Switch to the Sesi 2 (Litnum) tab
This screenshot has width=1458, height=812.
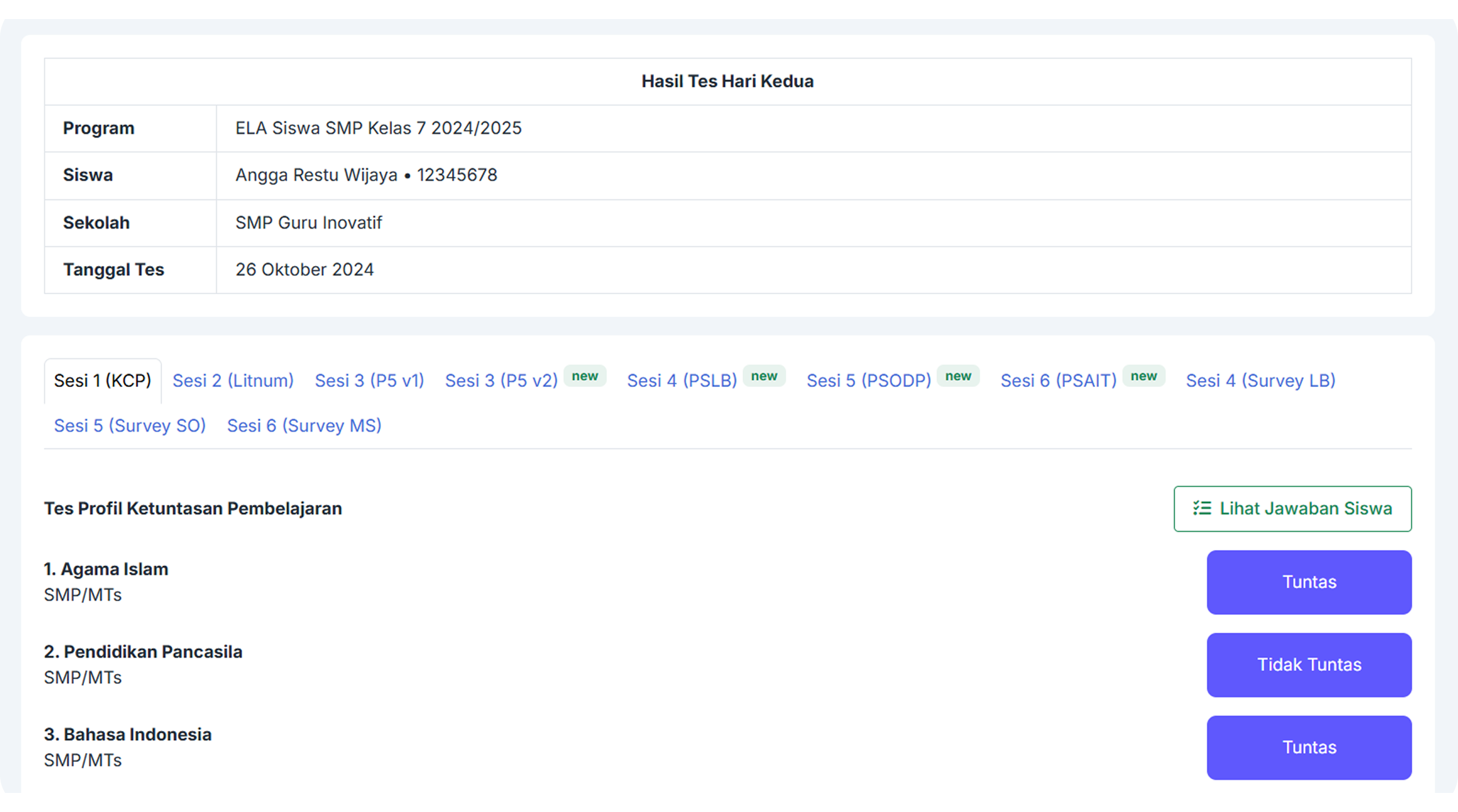coord(233,380)
